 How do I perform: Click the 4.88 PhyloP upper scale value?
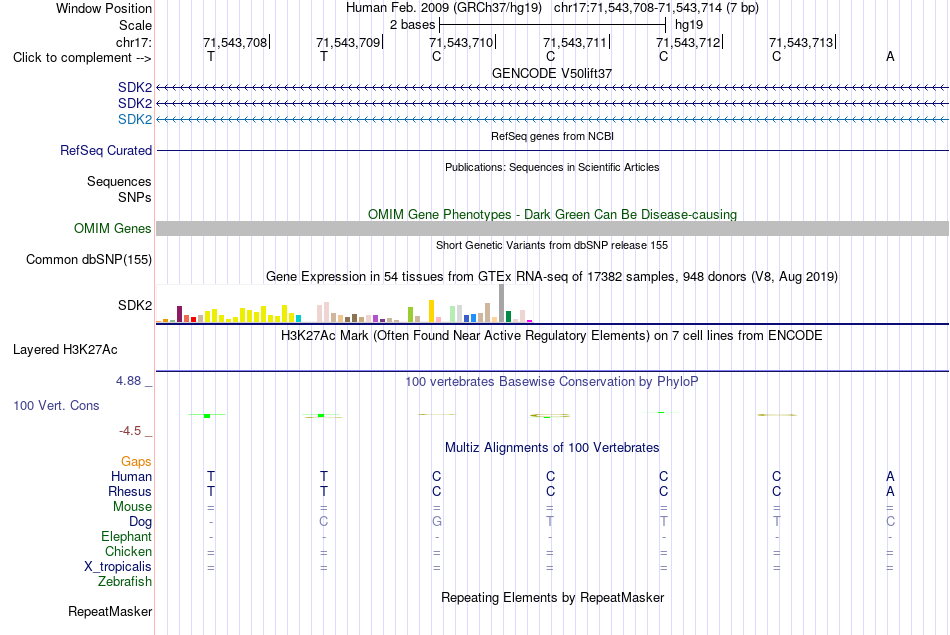coord(128,381)
